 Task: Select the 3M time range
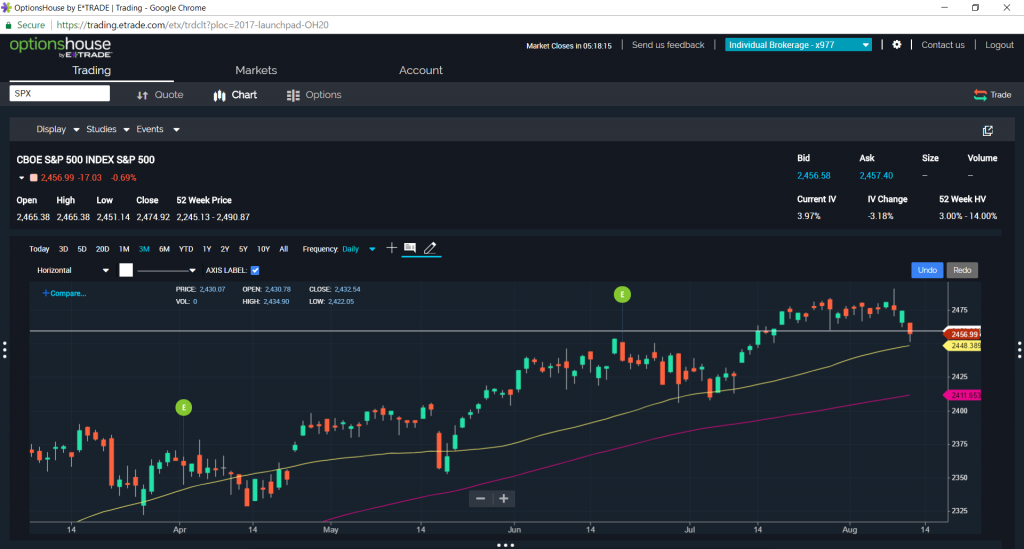pyautogui.click(x=144, y=249)
